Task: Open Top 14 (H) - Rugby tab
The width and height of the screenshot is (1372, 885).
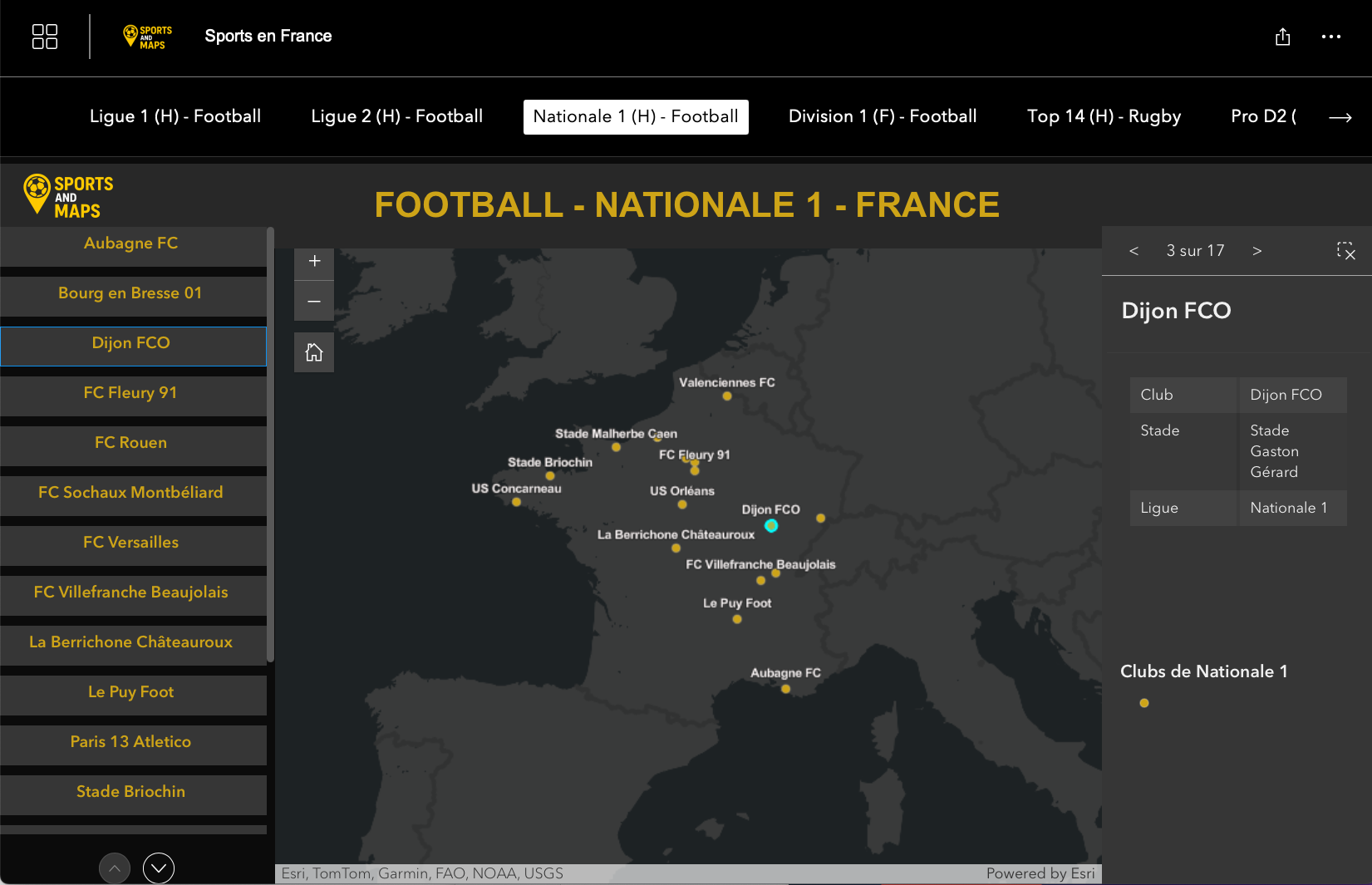Action: (x=1104, y=116)
